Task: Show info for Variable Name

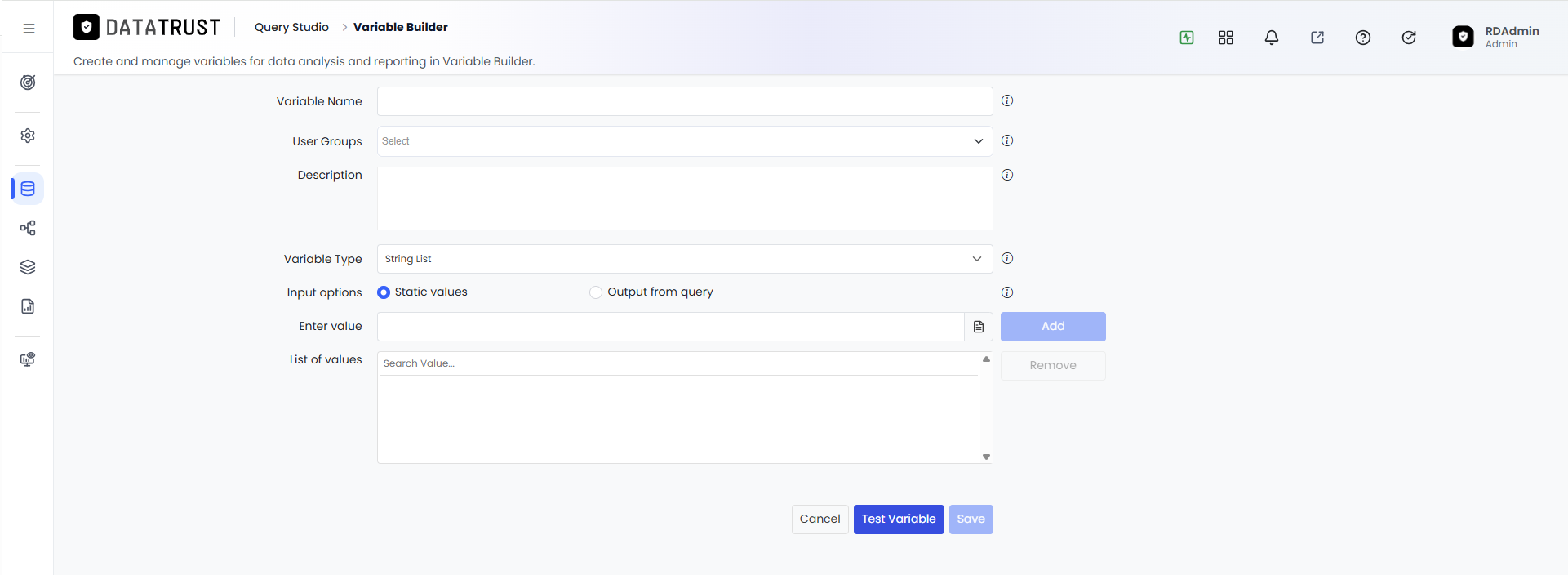Action: 1007,100
